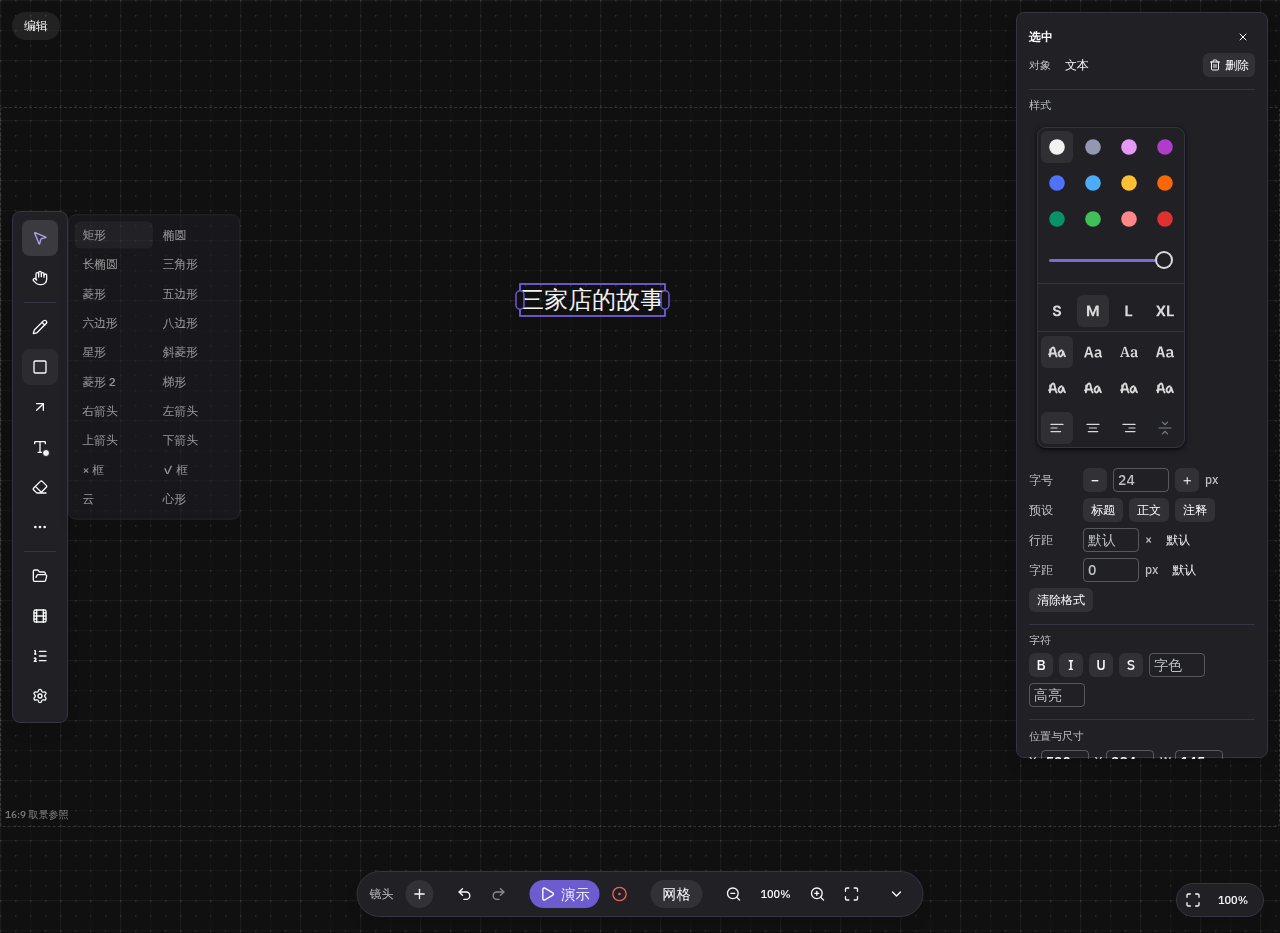This screenshot has width=1280, height=933.
Task: Click the red record icon
Action: pyautogui.click(x=619, y=894)
